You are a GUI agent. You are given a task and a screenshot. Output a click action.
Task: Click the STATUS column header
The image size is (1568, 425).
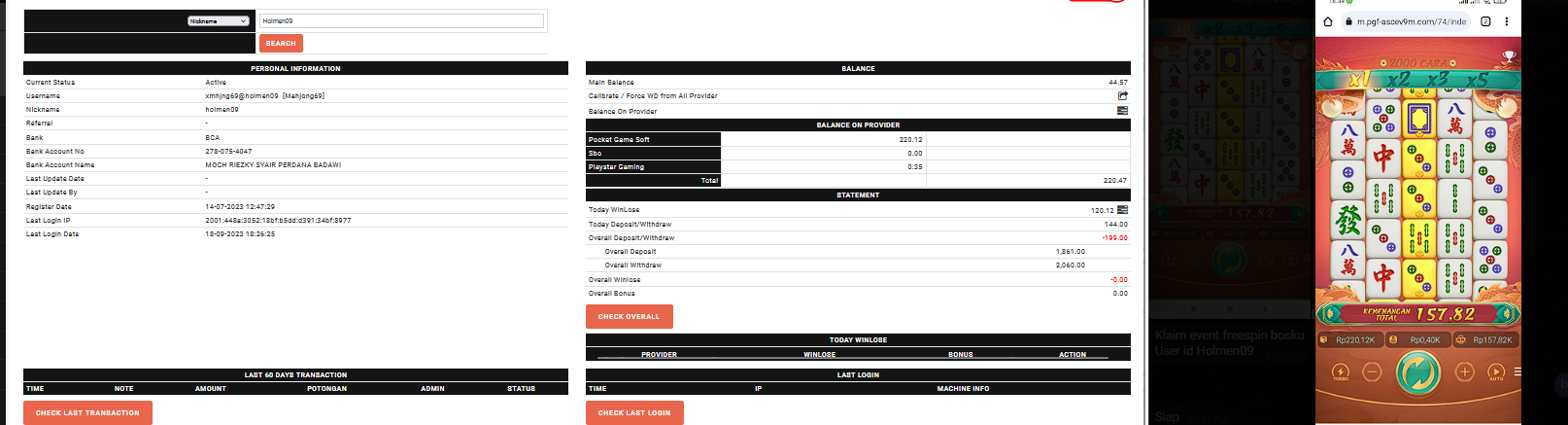tap(521, 388)
